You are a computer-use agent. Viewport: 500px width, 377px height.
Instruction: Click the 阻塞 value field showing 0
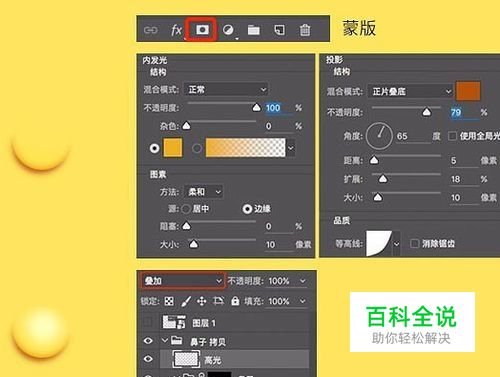279,227
